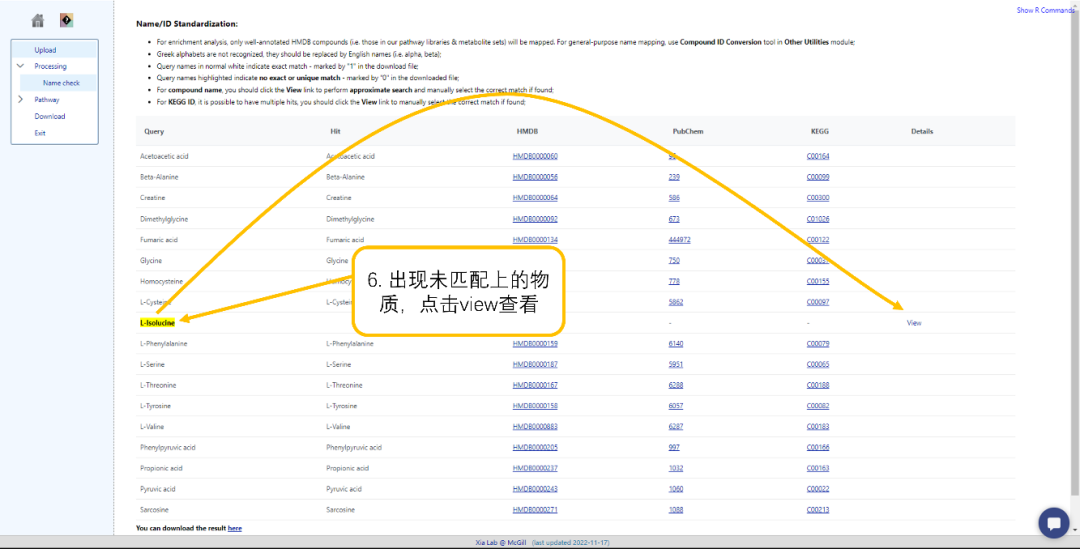Screen dimensions: 1080x549
Task: Open HMDB0000237 for Propionic acid
Action: (535, 468)
